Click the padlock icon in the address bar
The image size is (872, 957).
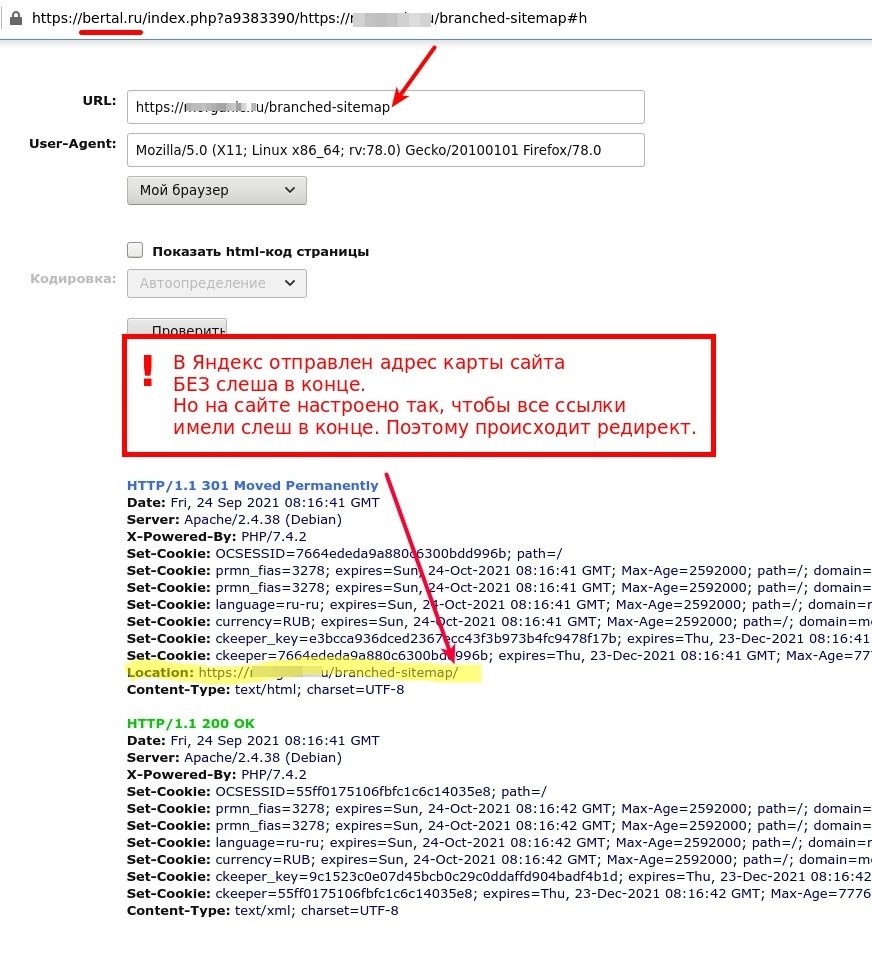click(15, 18)
